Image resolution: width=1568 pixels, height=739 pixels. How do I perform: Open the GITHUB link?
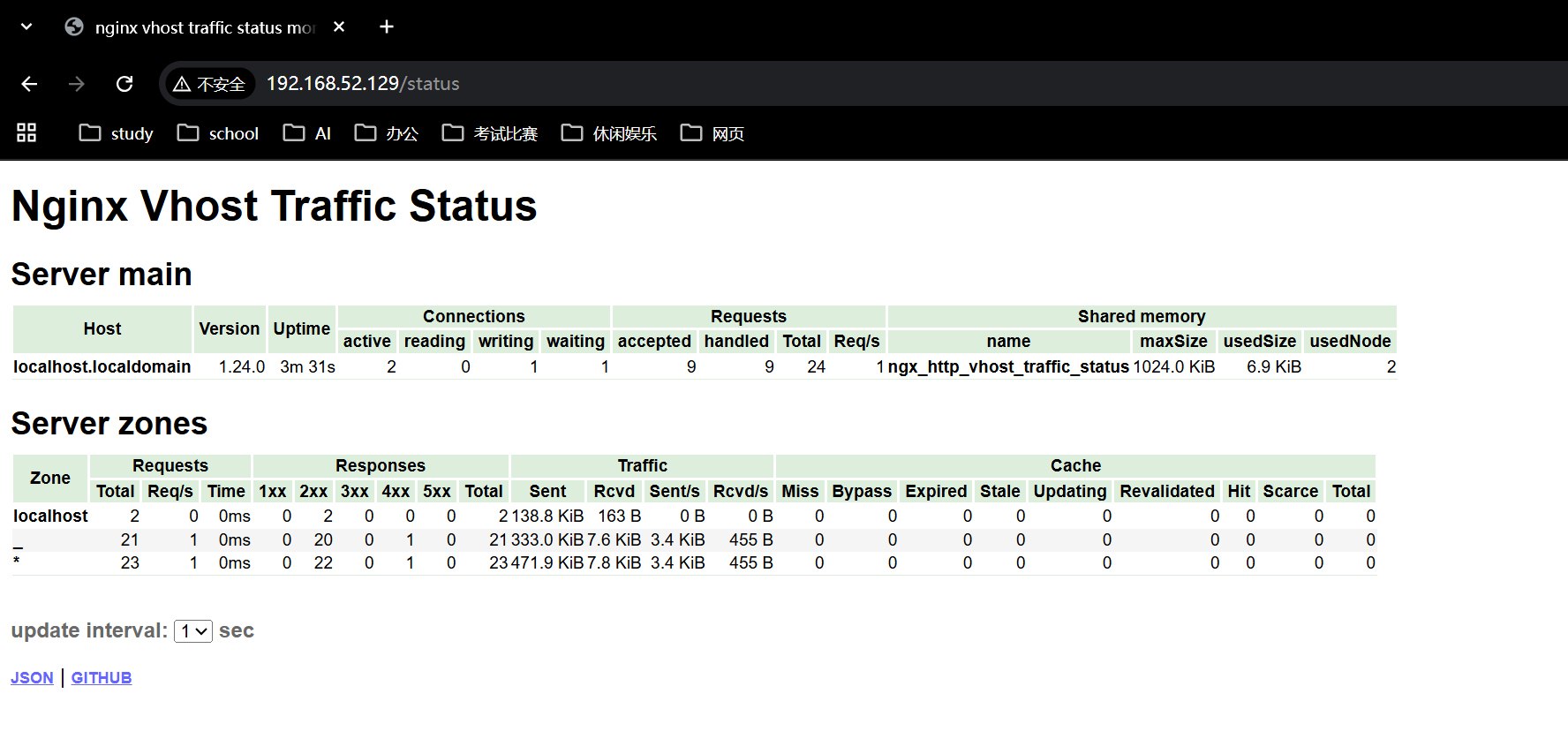[x=102, y=678]
